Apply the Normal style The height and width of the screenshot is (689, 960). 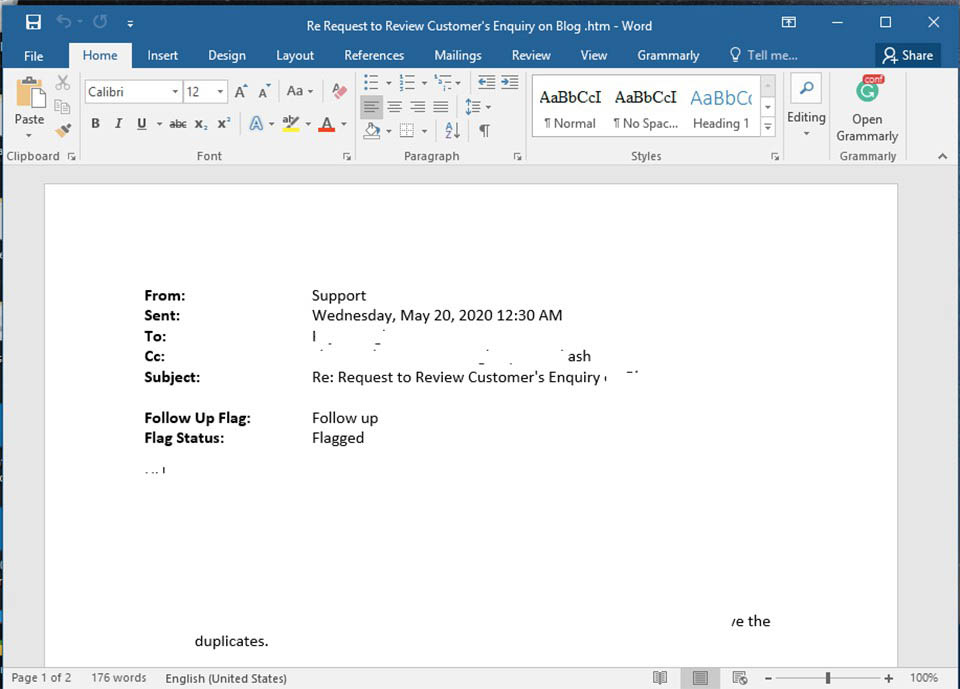click(x=570, y=108)
